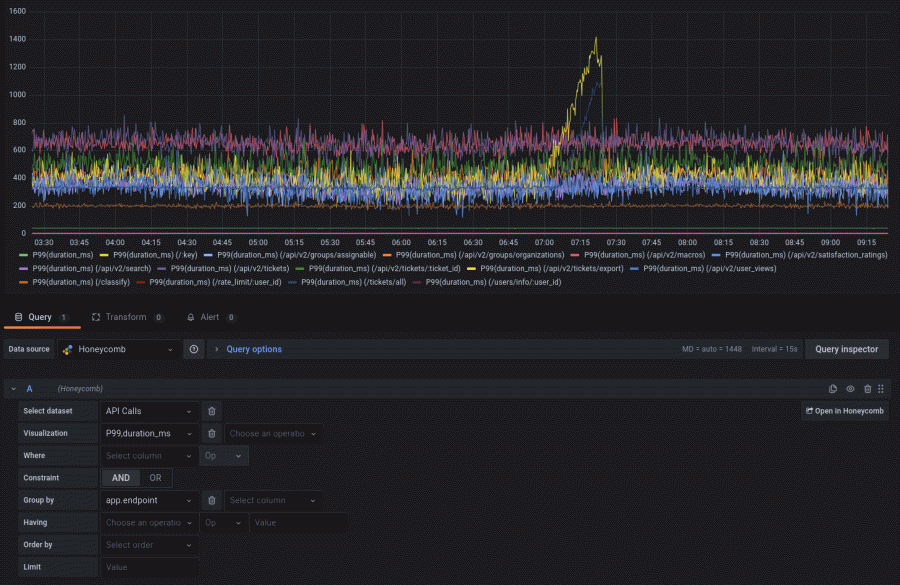This screenshot has height=585, width=900.
Task: Open the API Calls dataset dropdown
Action: click(147, 411)
